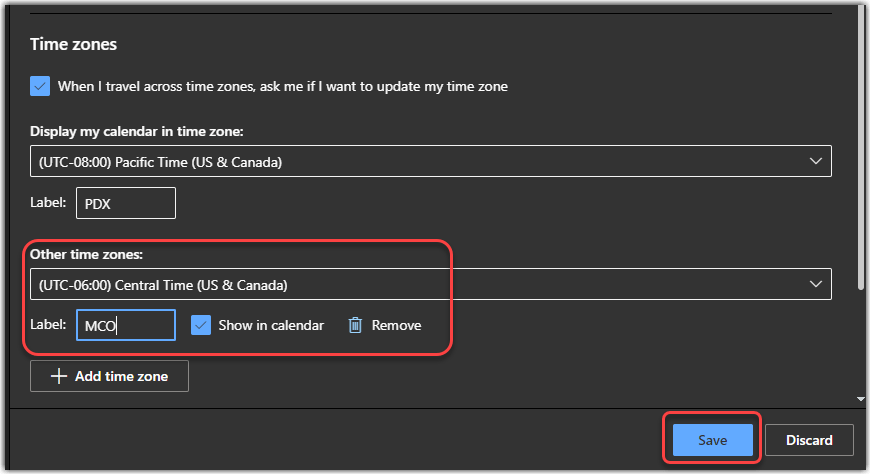Click the 'Show in calendar' label text
Screen dimensions: 871x475
point(271,325)
